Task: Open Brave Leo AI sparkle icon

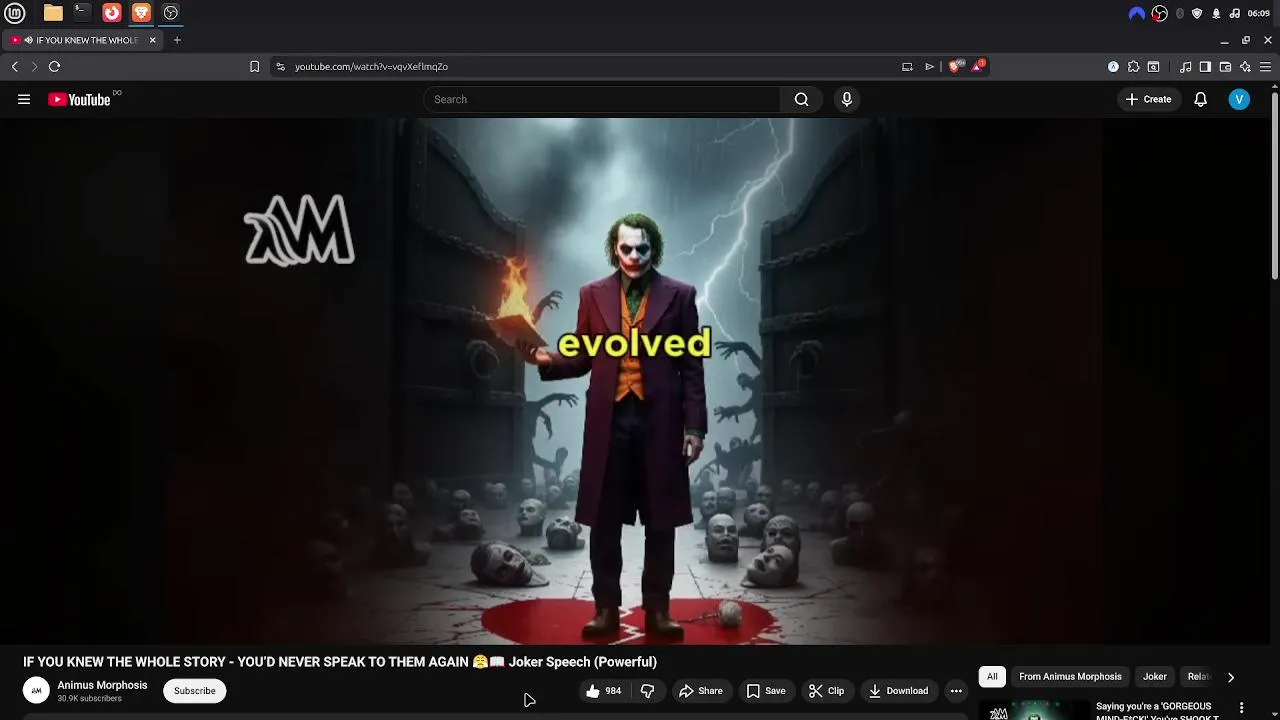Action: 1245,67
